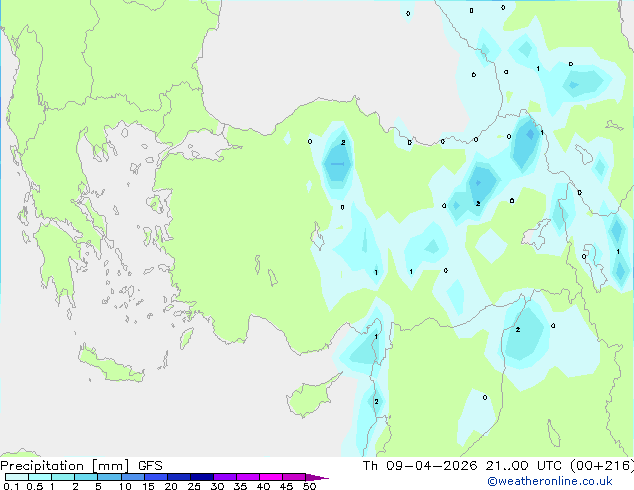
Task: Click the '20' legend scale label
Action: 171,486
